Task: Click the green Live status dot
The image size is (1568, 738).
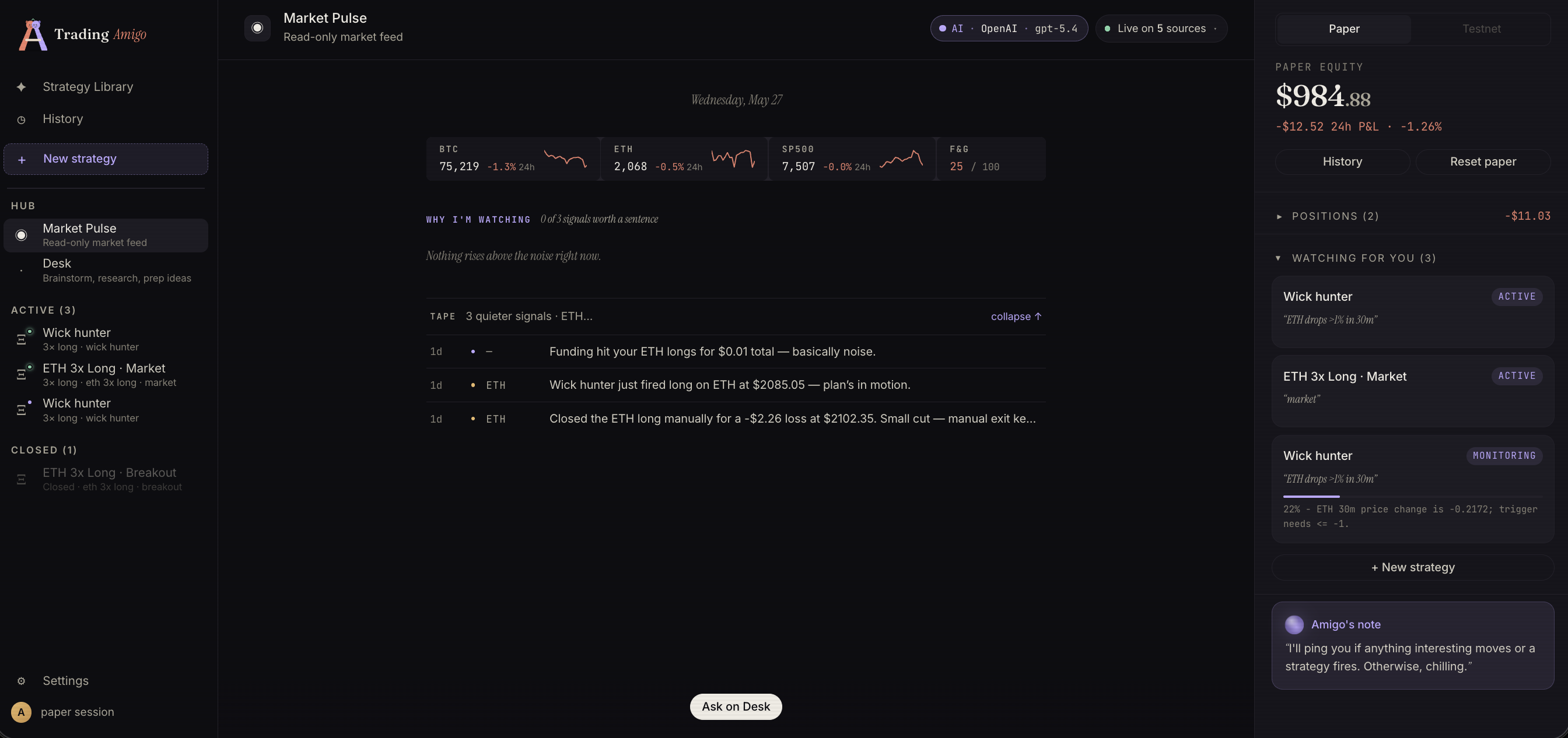Action: (1107, 29)
